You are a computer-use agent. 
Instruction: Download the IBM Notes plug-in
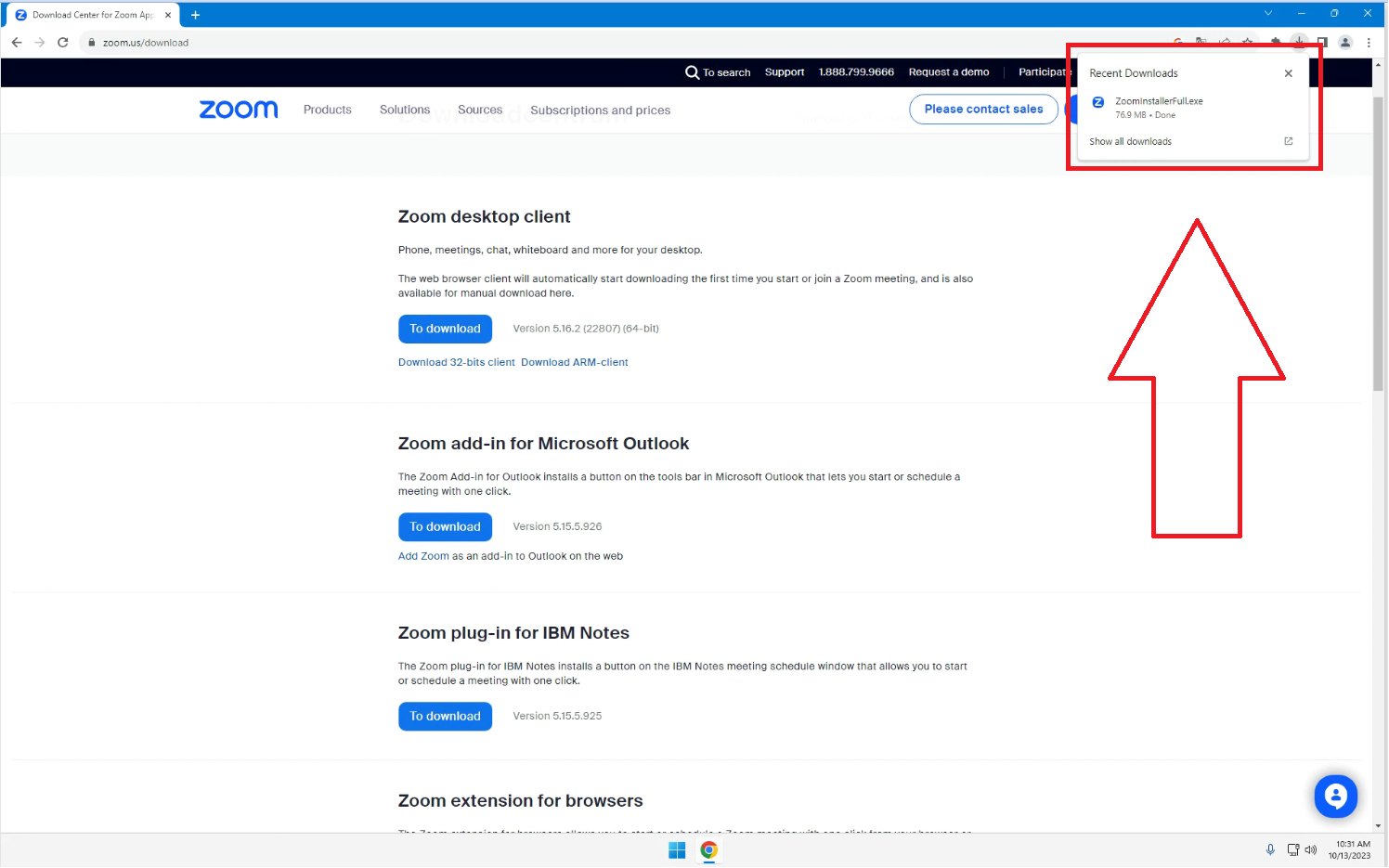click(446, 716)
